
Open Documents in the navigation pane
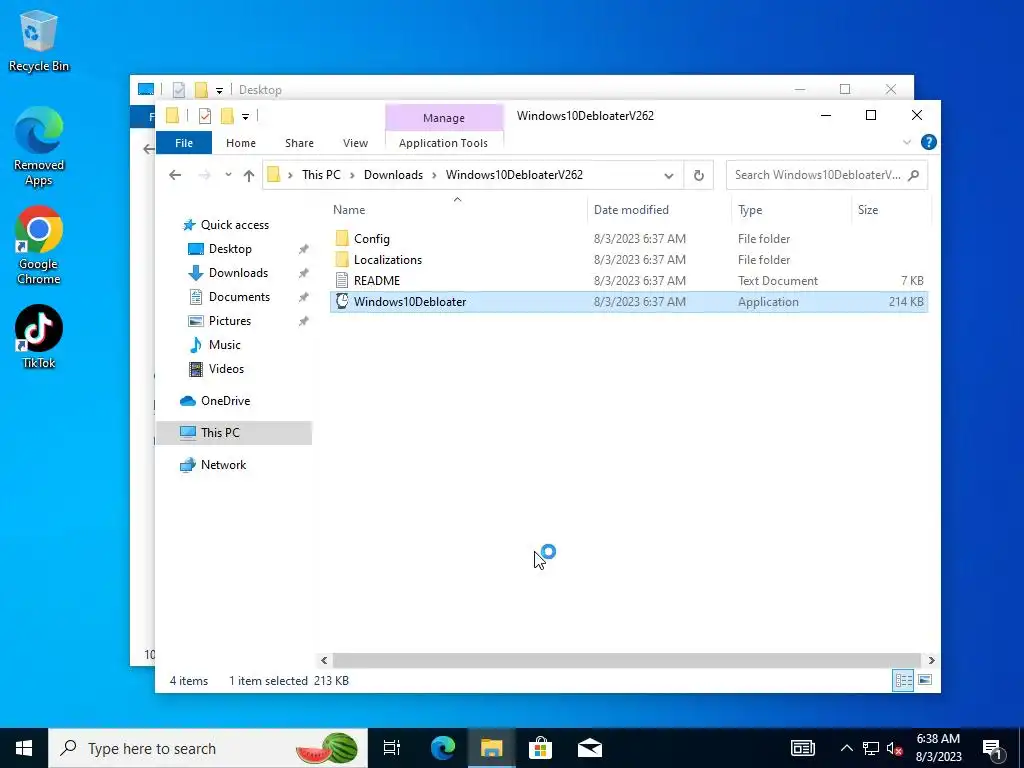pos(239,296)
